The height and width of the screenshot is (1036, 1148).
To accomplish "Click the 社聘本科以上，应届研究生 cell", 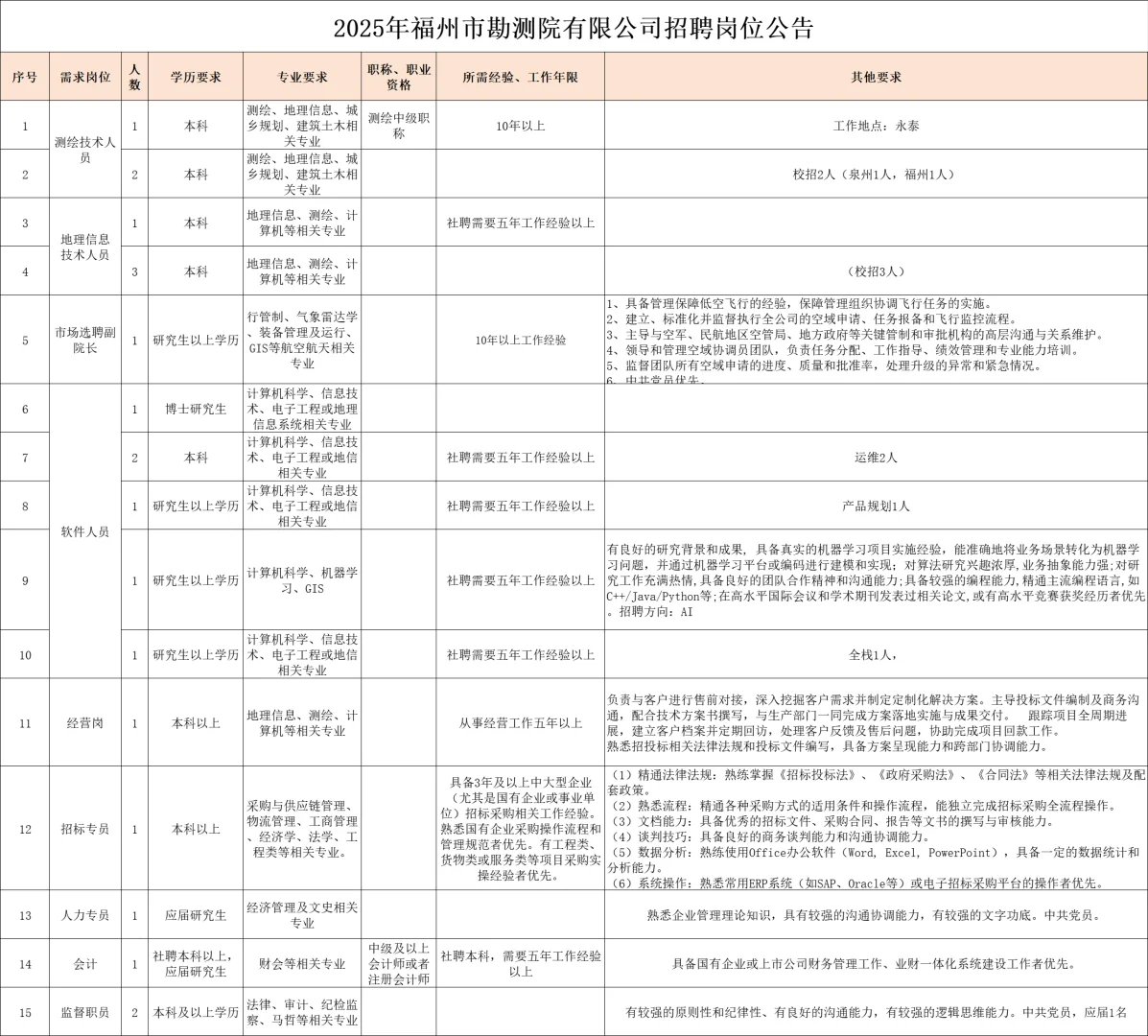I will (x=196, y=963).
